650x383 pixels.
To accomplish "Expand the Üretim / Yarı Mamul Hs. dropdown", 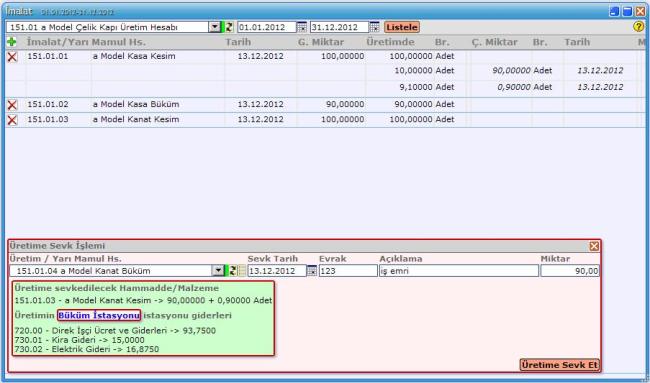I will coord(218,271).
